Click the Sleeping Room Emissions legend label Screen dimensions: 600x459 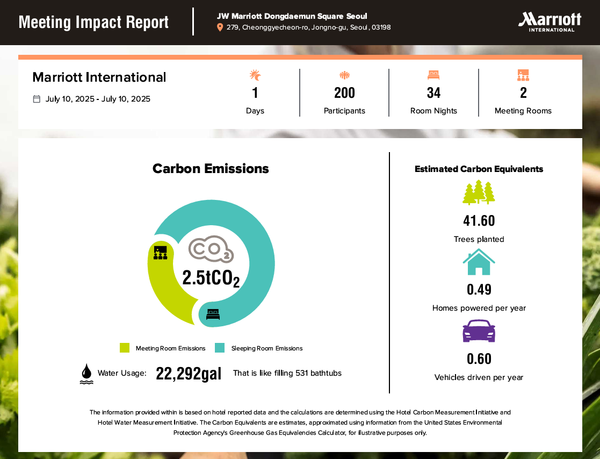click(x=267, y=348)
